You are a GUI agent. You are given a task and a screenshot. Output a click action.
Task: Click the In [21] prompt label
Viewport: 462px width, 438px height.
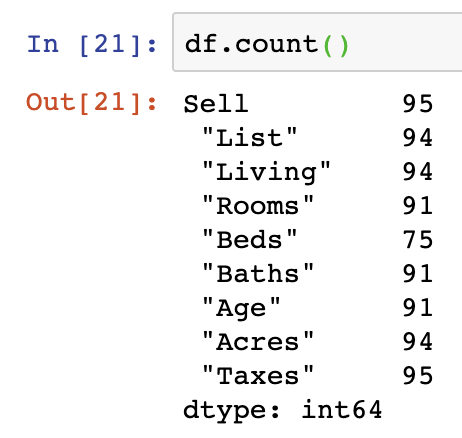tap(92, 45)
